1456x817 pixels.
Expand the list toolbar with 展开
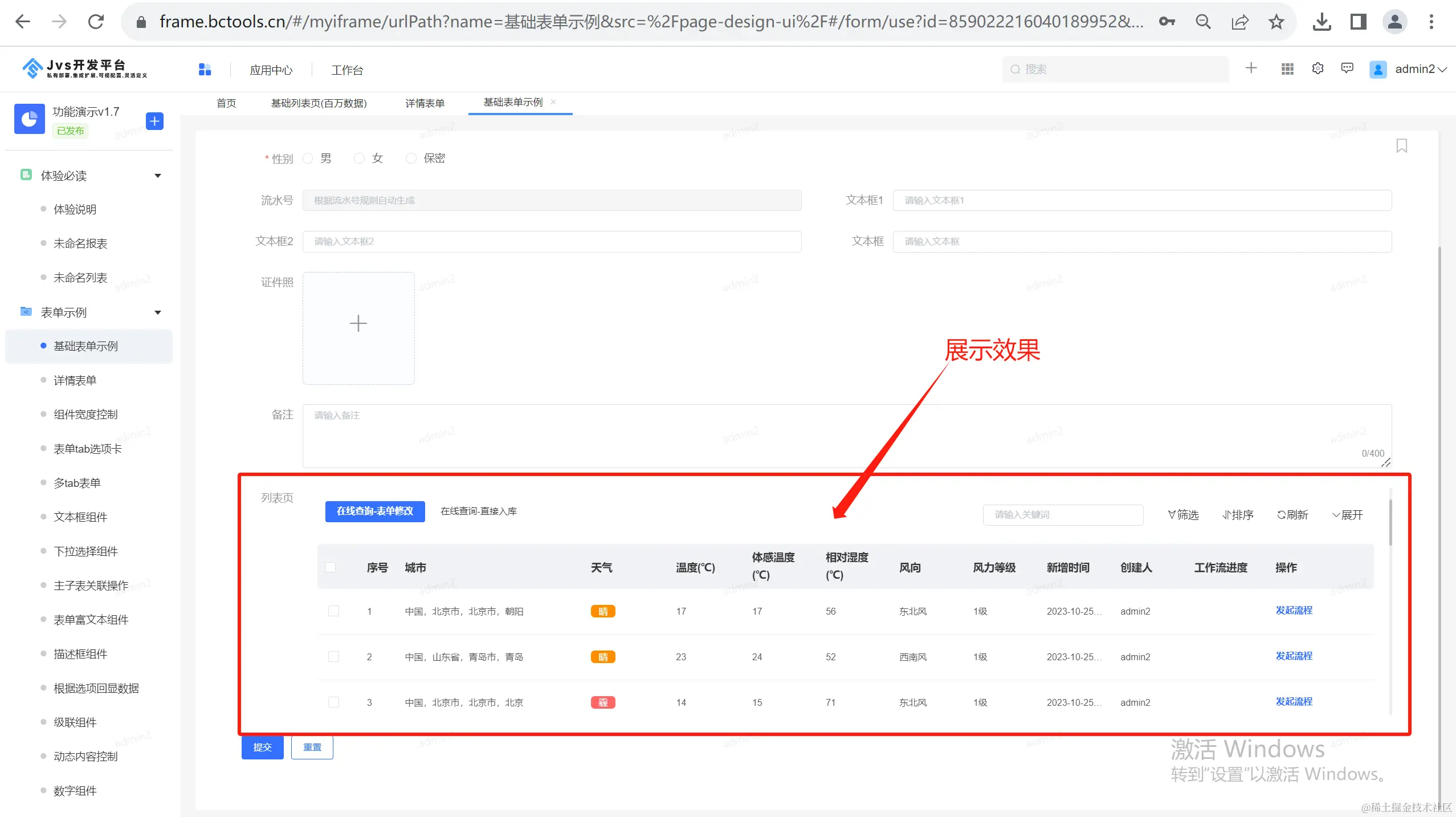point(1348,515)
